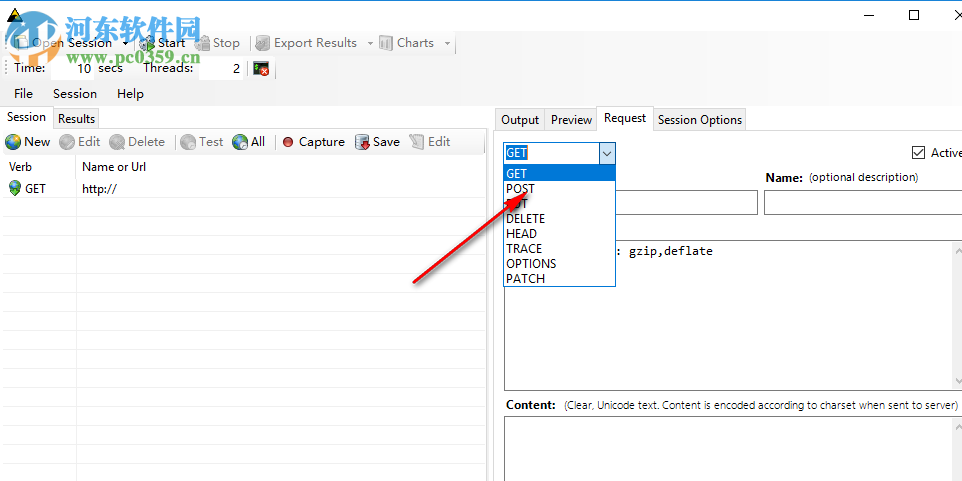Click the console icon next to Threads
Viewport: 962px width, 481px height.
(261, 69)
